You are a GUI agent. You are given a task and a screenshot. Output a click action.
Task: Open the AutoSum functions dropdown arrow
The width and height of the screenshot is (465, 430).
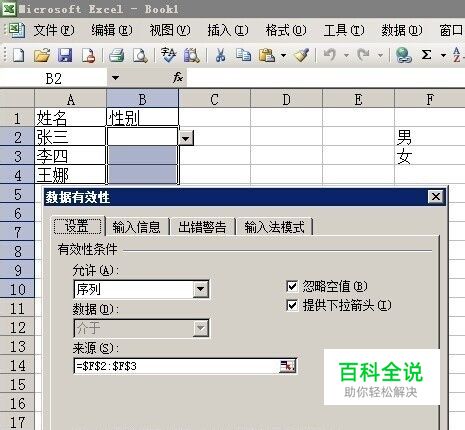coord(443,55)
